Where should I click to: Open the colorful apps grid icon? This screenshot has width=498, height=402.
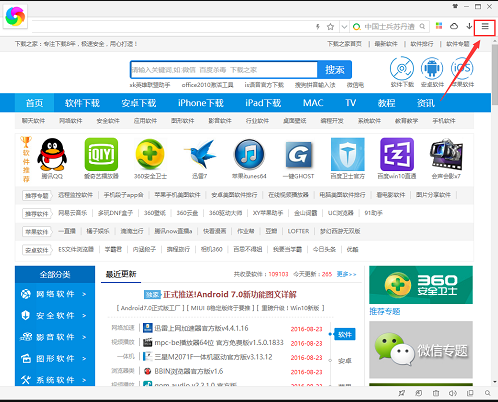(439, 26)
